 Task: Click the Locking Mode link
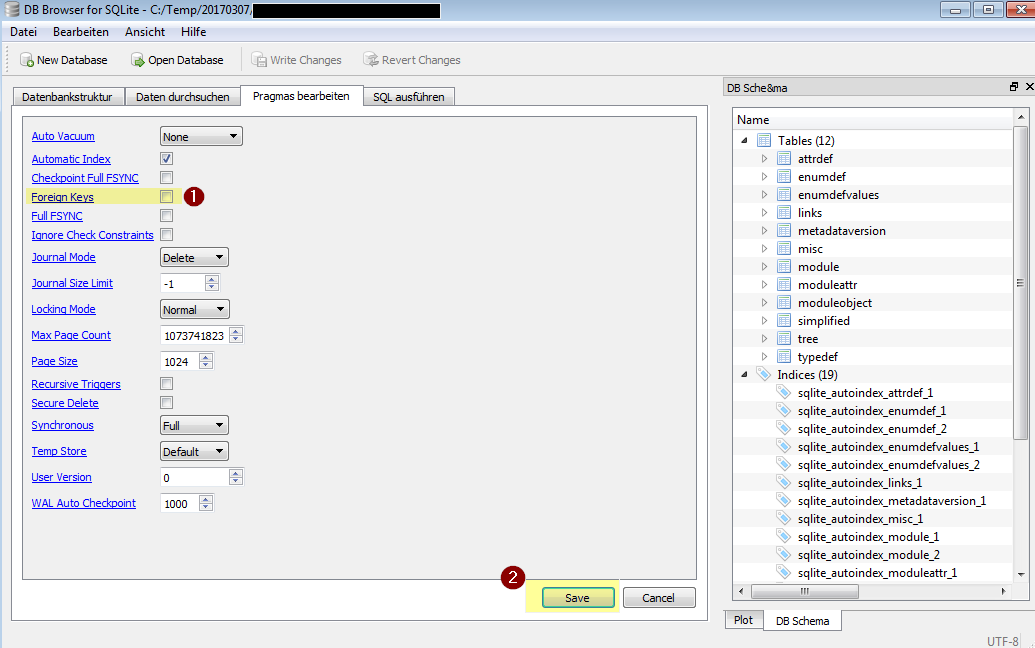63,310
